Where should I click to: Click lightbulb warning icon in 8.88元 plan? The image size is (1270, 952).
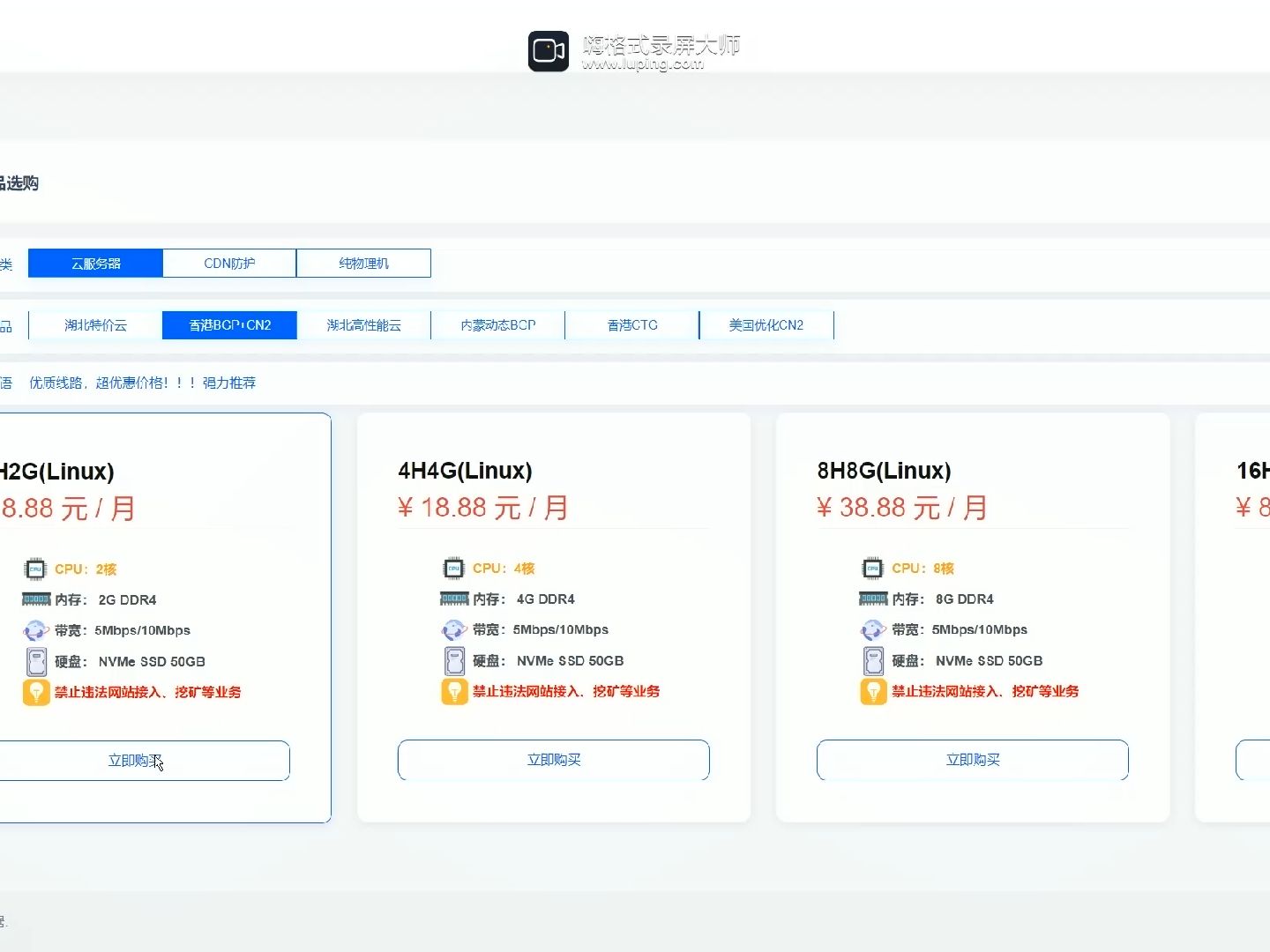(x=36, y=692)
